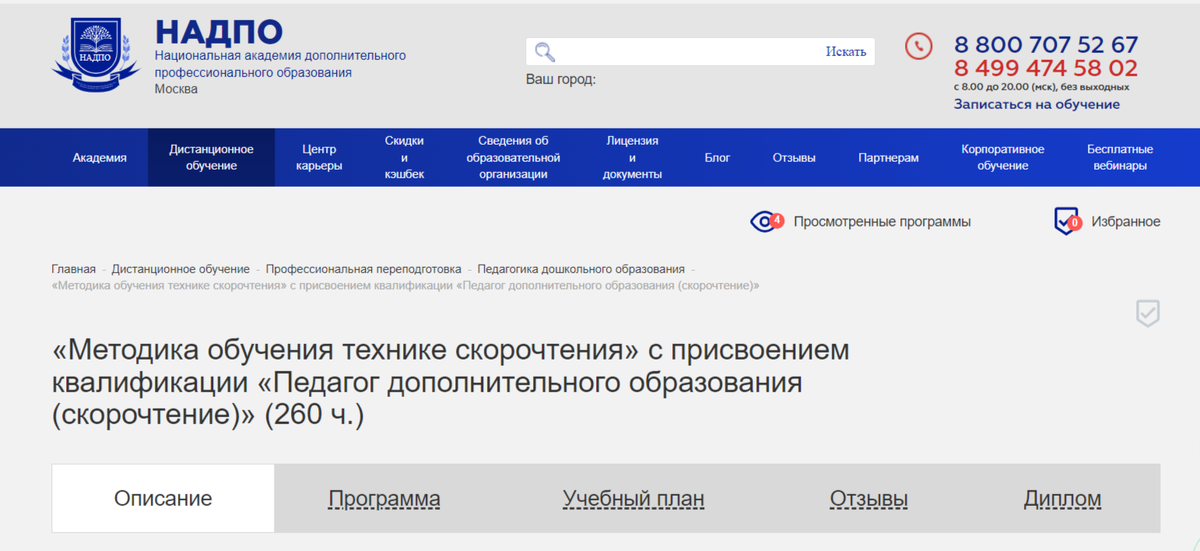Click the Ваш город label

click(x=561, y=79)
